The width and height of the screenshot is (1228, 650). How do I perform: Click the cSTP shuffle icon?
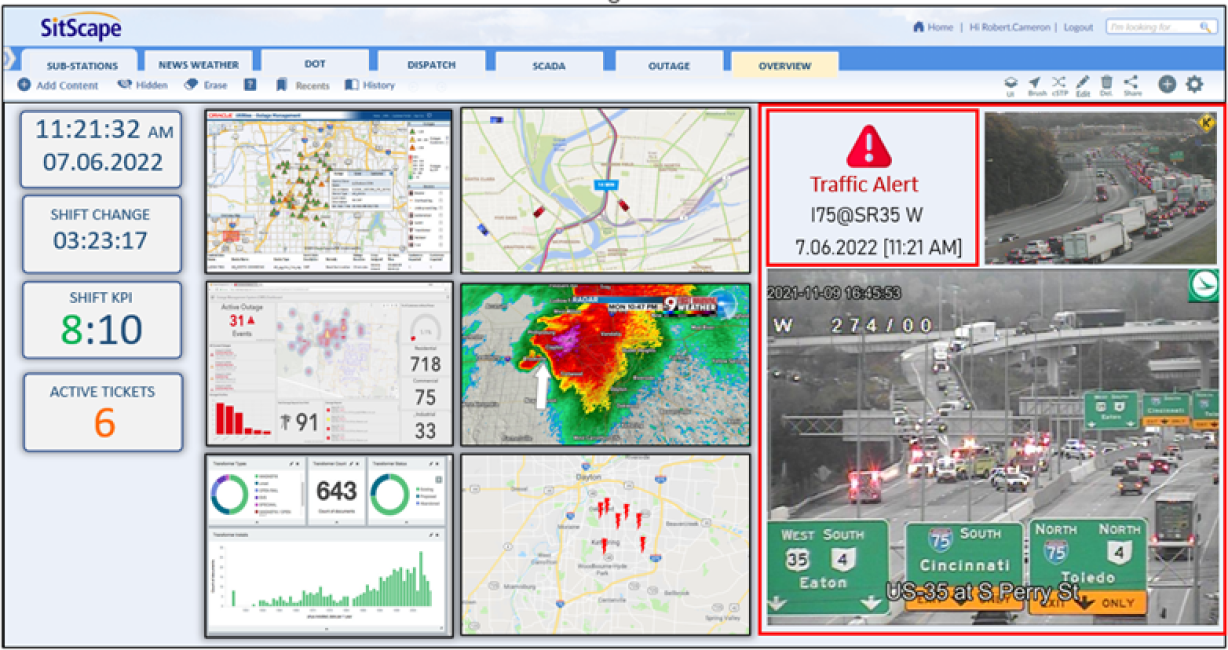click(1059, 84)
